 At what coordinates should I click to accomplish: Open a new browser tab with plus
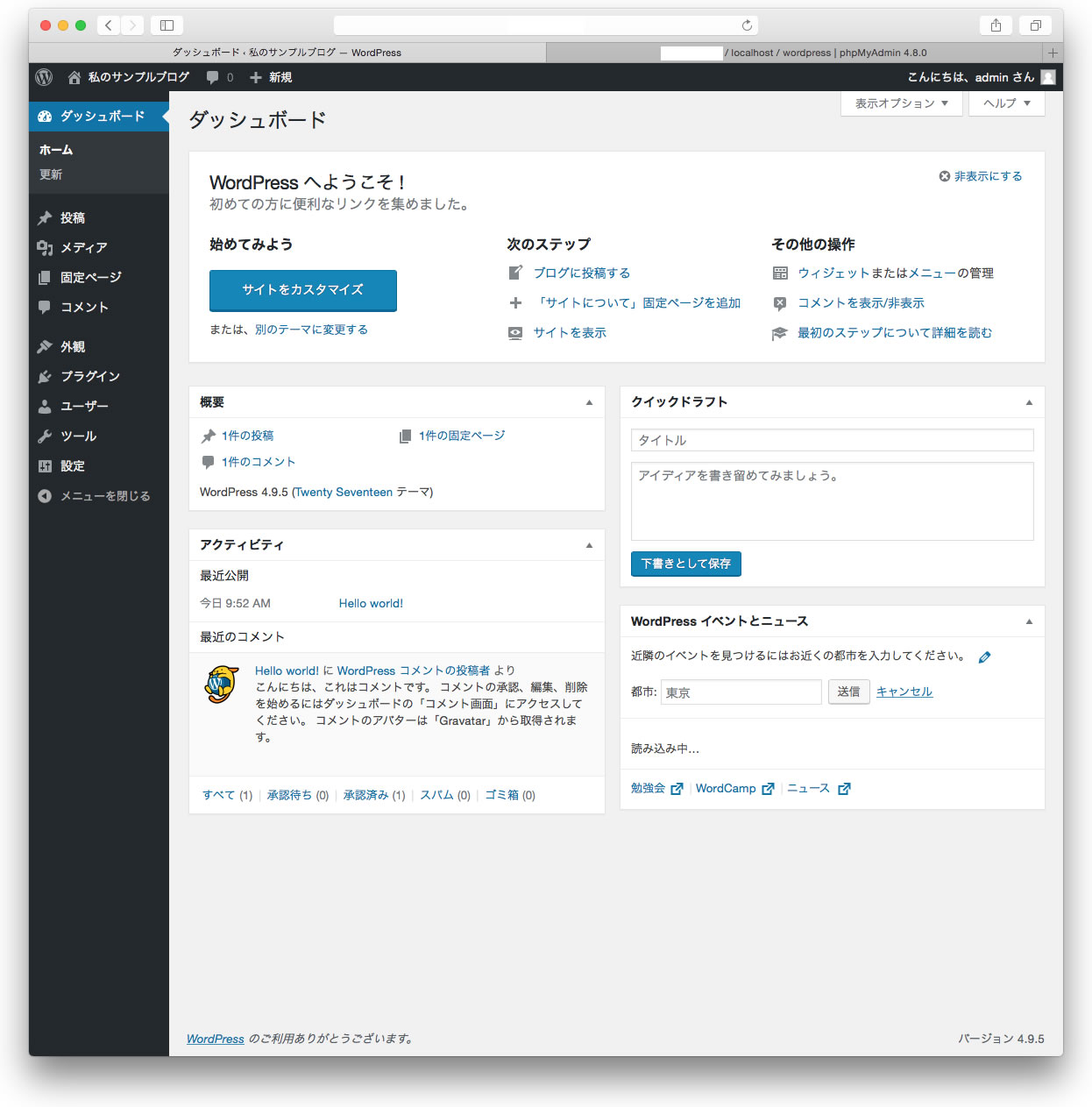[1053, 53]
